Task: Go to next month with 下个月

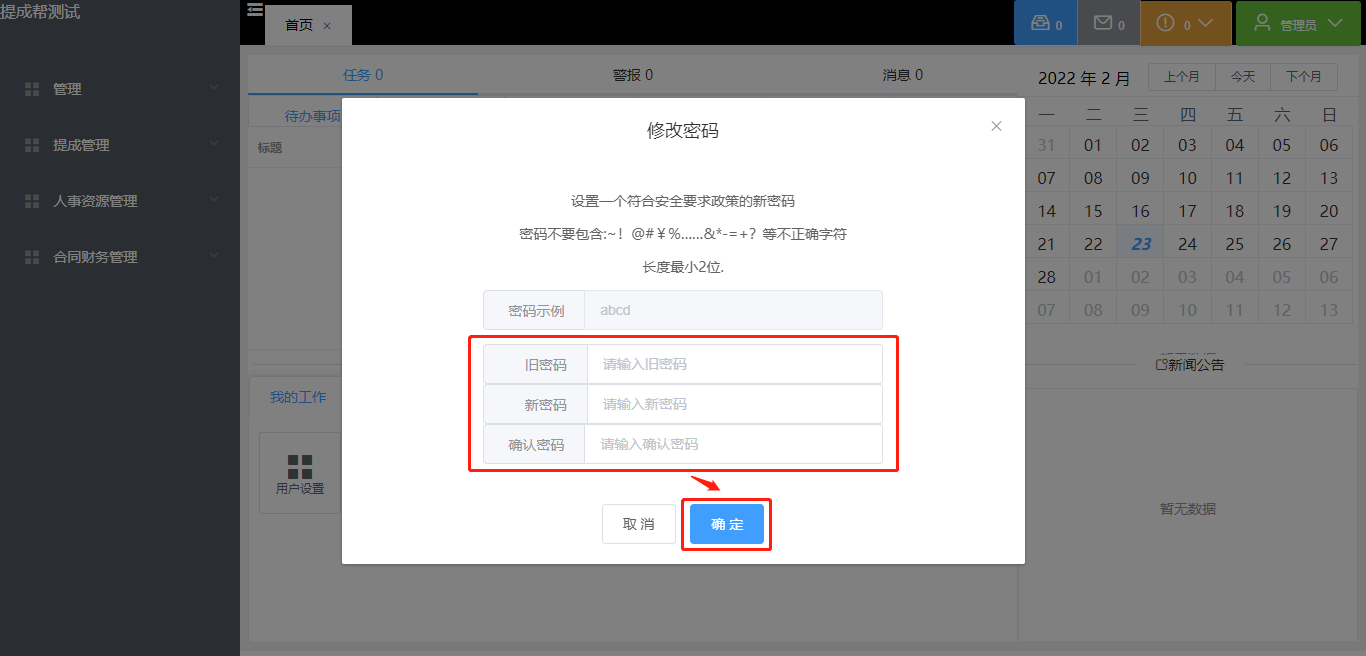Action: click(1304, 77)
